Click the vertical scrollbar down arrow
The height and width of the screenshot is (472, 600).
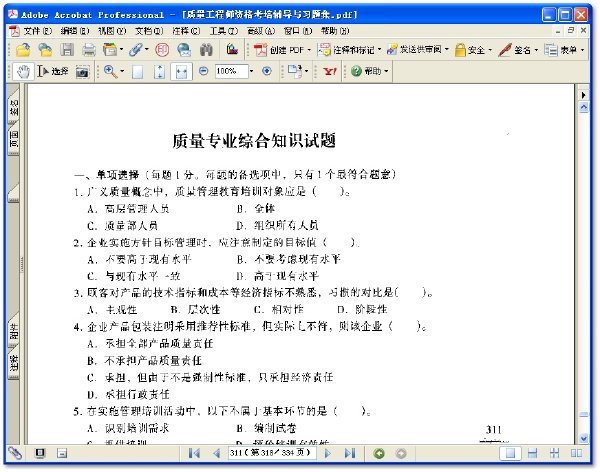pos(584,438)
